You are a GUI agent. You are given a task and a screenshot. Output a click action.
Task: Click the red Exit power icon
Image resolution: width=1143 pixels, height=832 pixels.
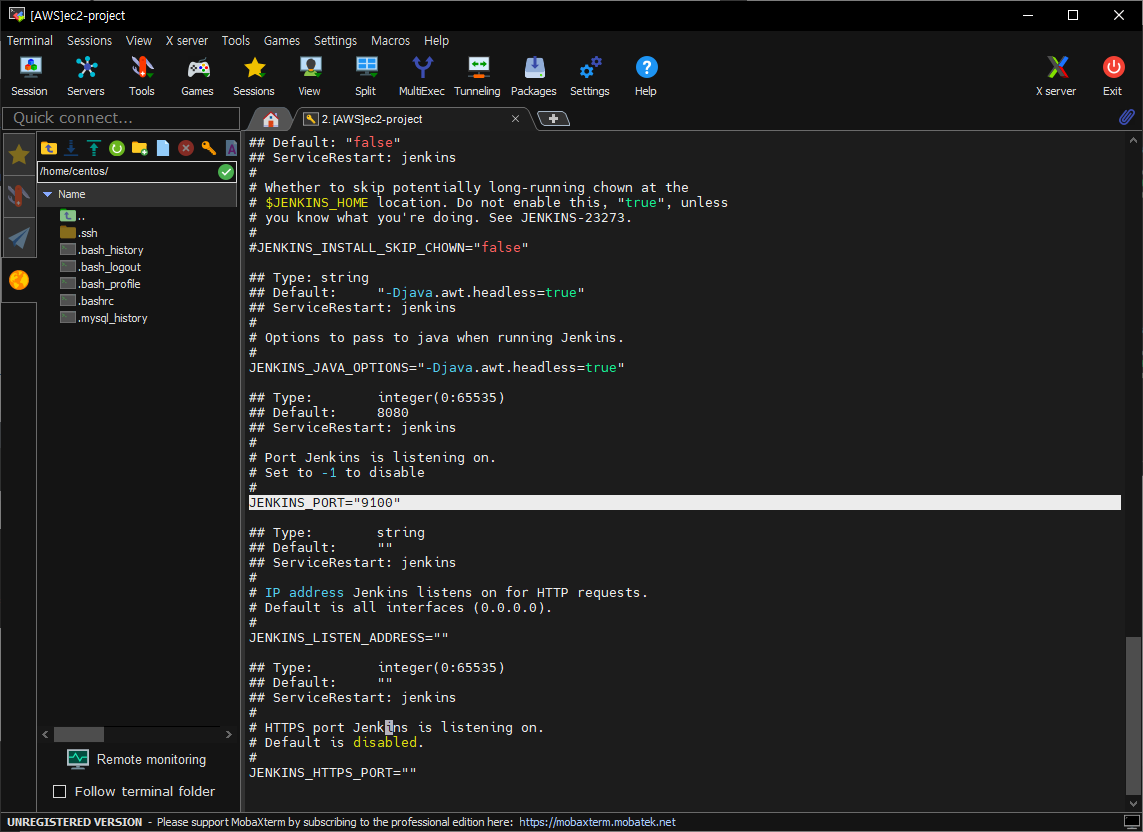click(1112, 76)
